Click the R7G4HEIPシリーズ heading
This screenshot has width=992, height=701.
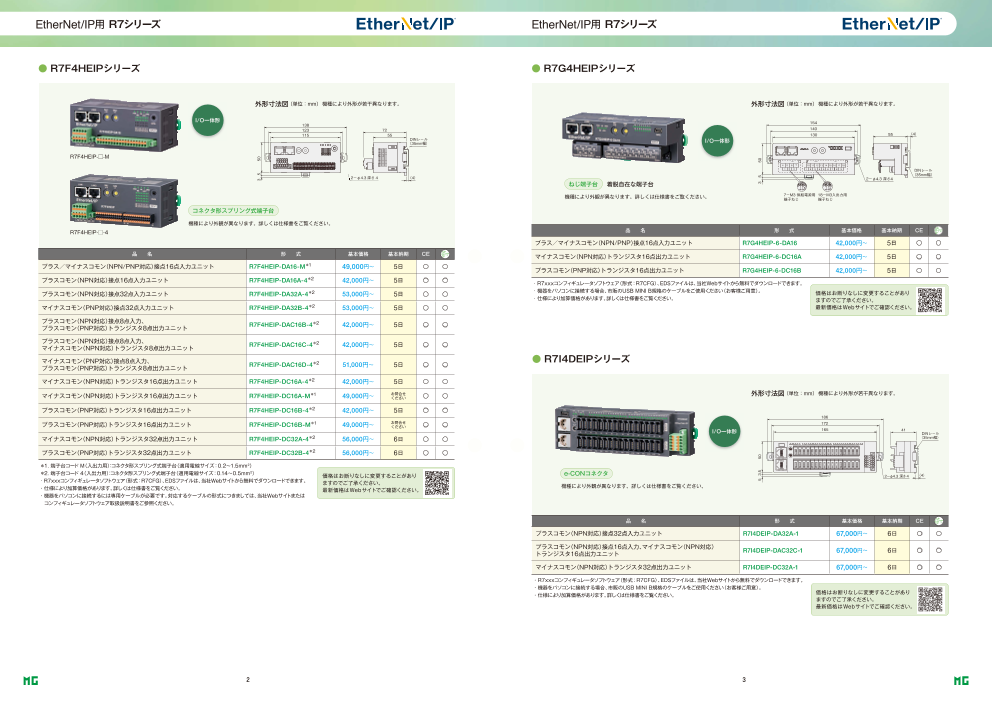point(589,68)
